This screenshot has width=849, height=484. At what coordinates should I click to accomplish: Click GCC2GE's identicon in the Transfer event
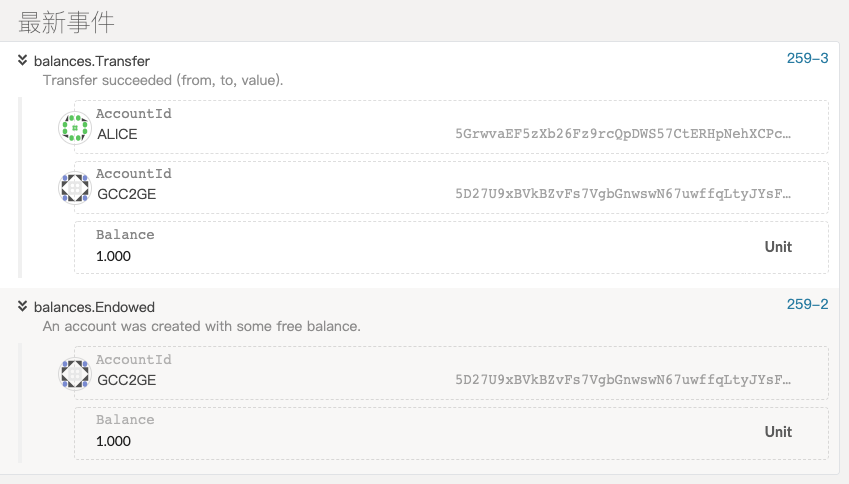(75, 188)
